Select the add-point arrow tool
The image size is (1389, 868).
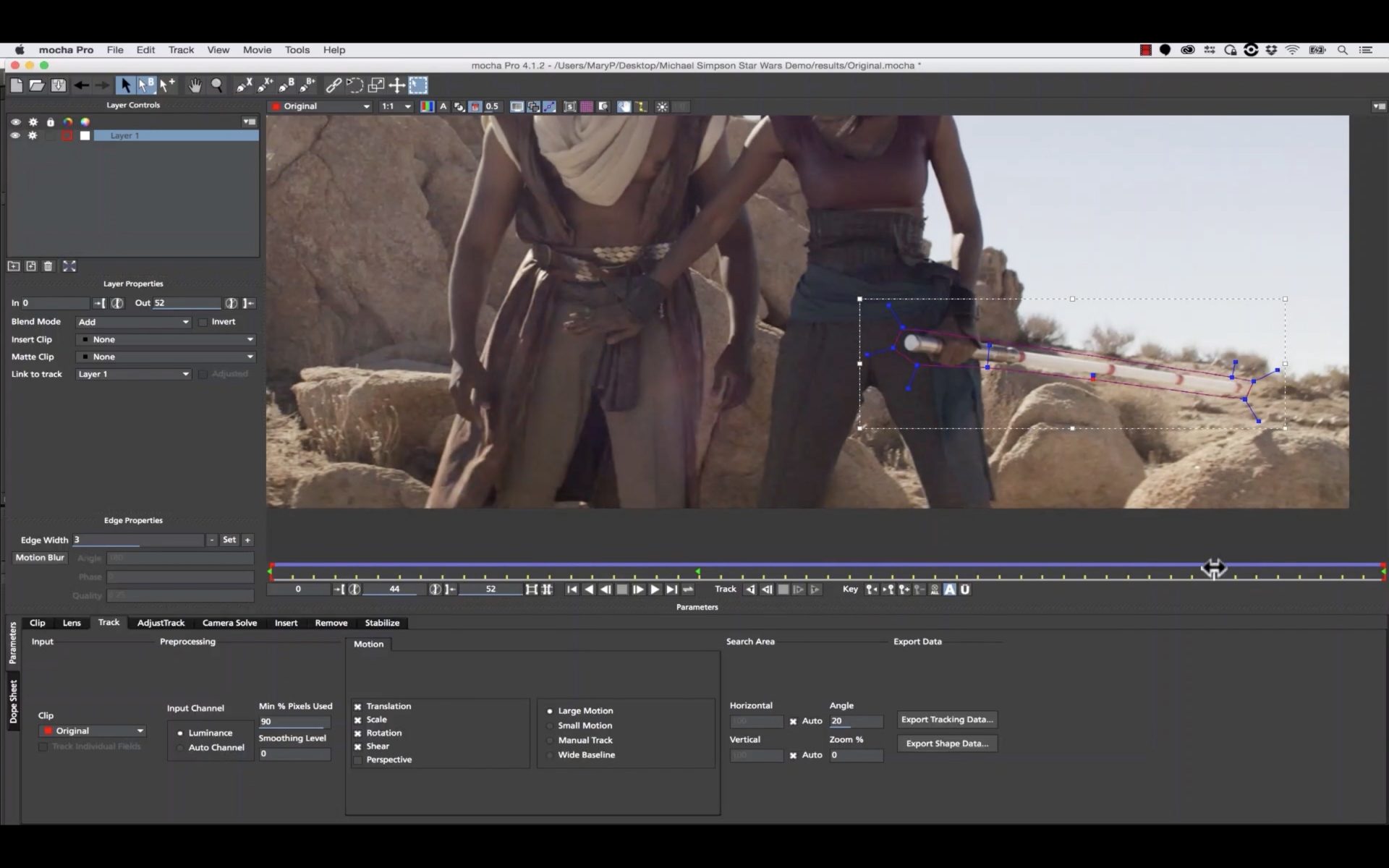tap(167, 85)
